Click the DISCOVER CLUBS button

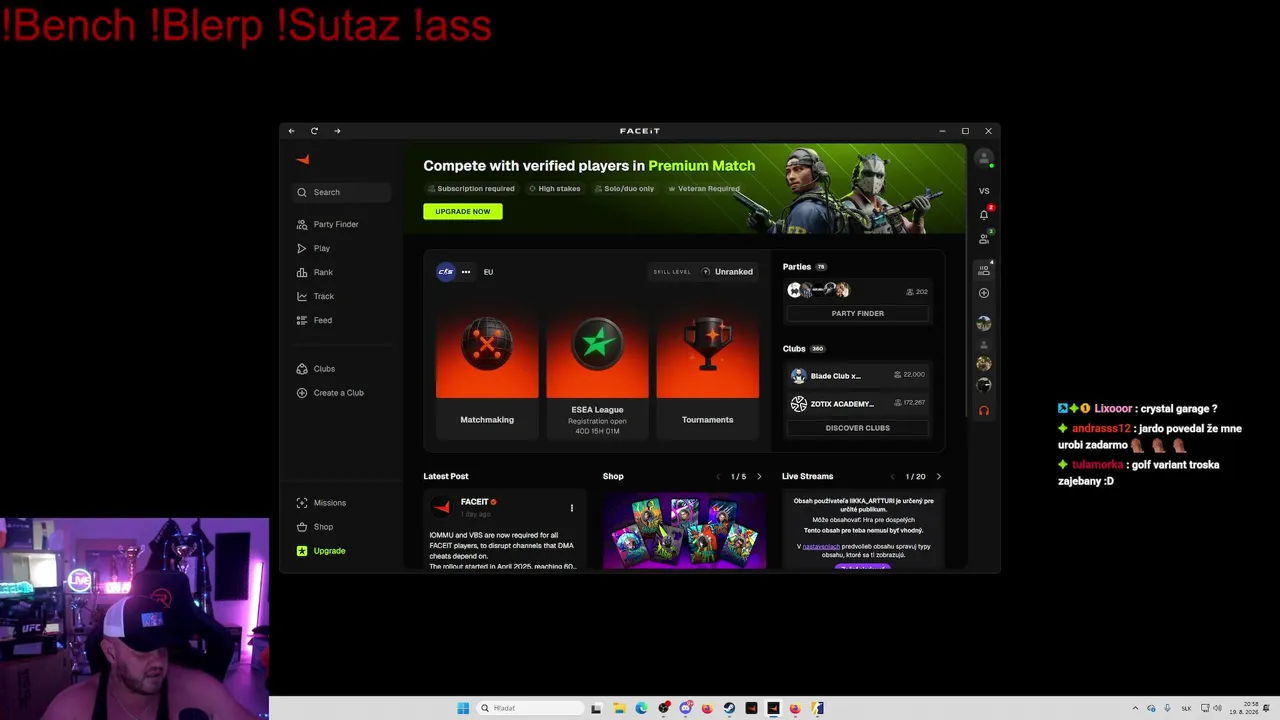(858, 428)
